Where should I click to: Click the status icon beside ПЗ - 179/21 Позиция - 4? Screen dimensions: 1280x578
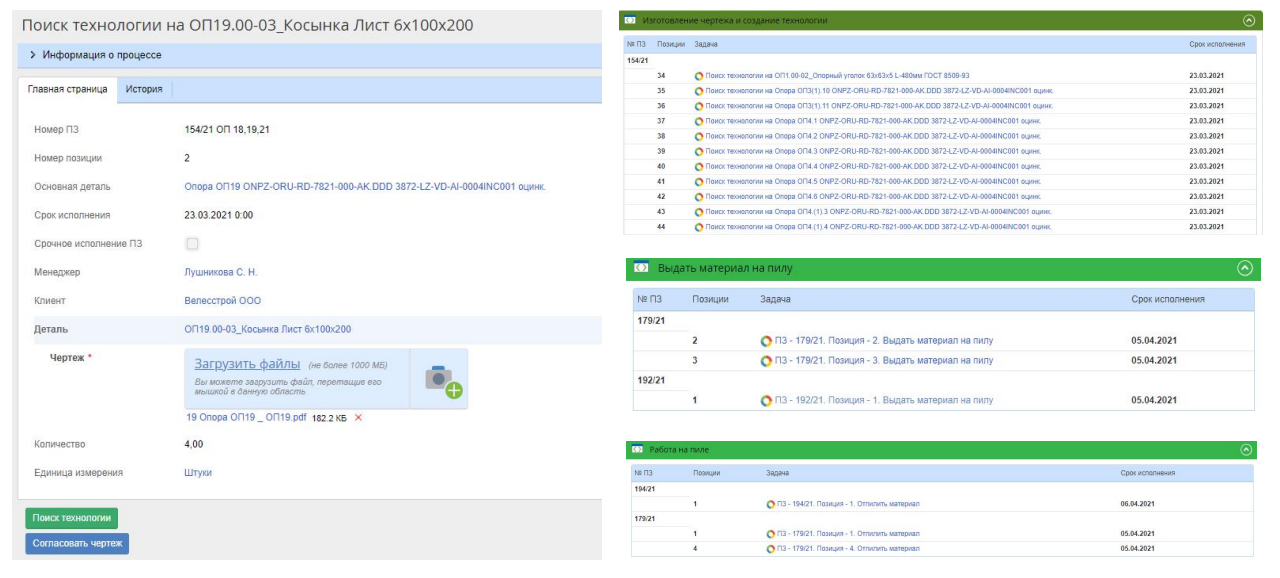770,549
